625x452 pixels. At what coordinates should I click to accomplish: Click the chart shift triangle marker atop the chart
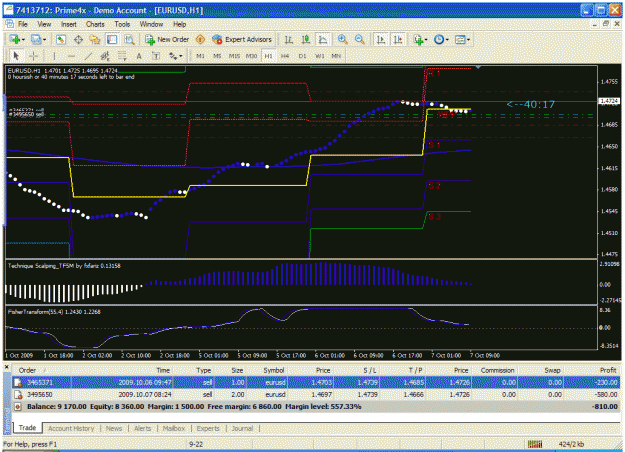(478, 68)
